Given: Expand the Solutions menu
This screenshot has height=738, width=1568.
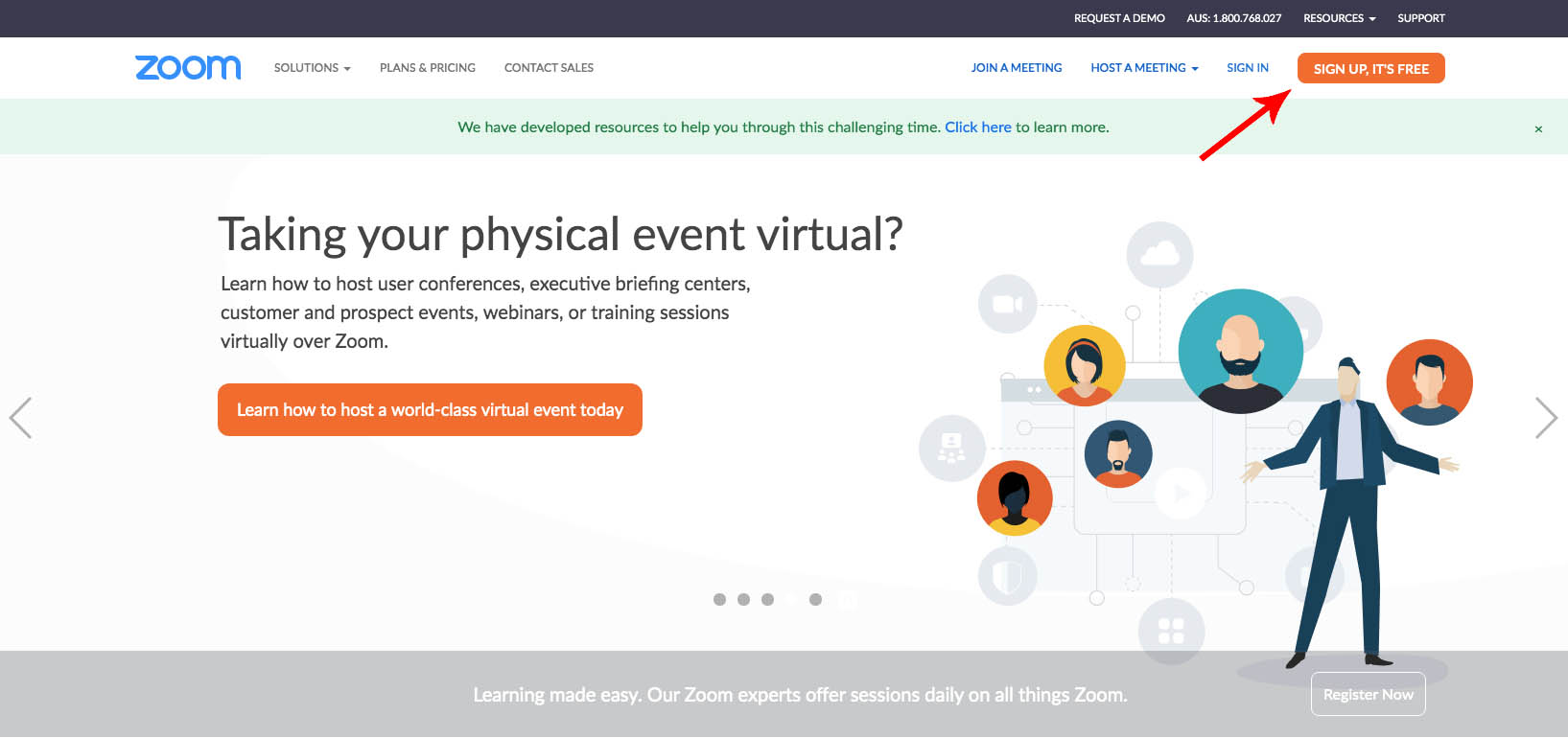Looking at the screenshot, I should click(x=313, y=68).
